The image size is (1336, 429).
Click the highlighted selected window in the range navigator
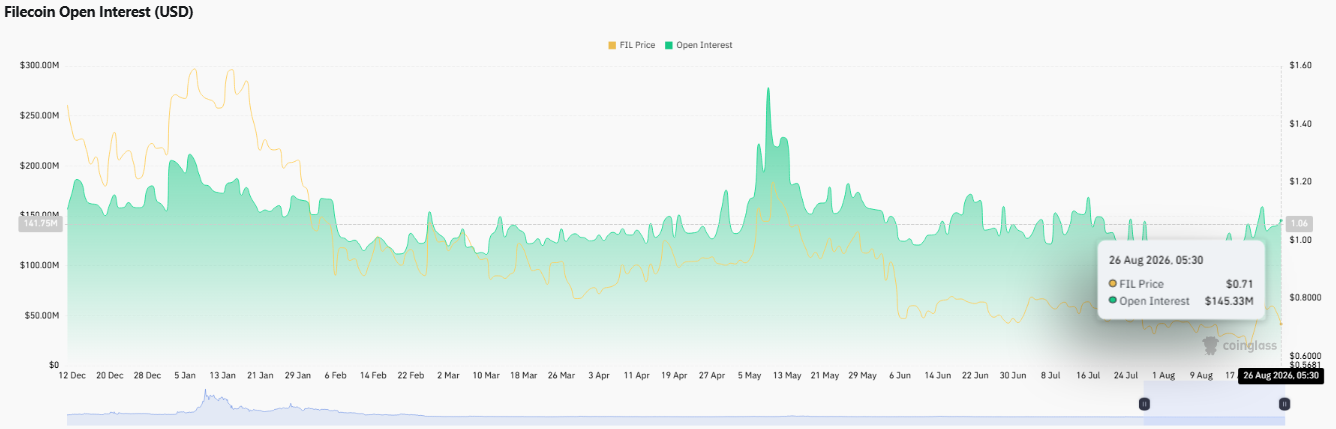click(x=1214, y=404)
